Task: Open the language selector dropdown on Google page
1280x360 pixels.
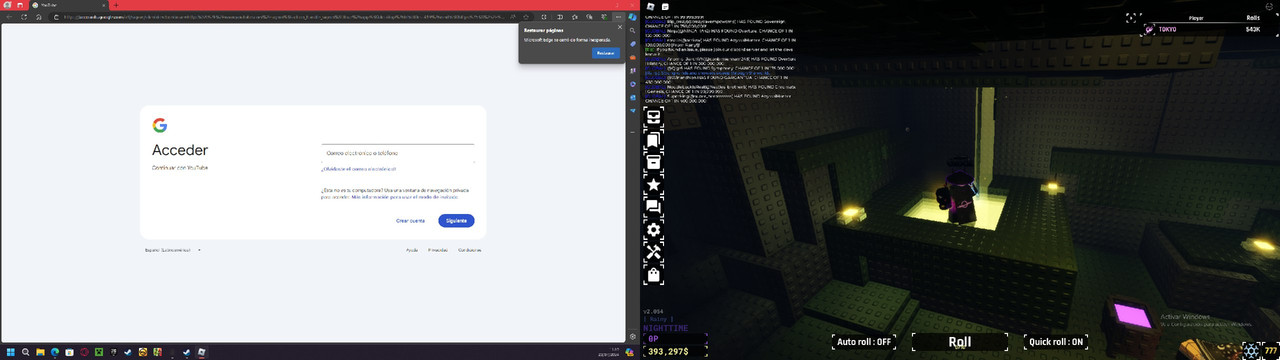Action: [x=173, y=250]
